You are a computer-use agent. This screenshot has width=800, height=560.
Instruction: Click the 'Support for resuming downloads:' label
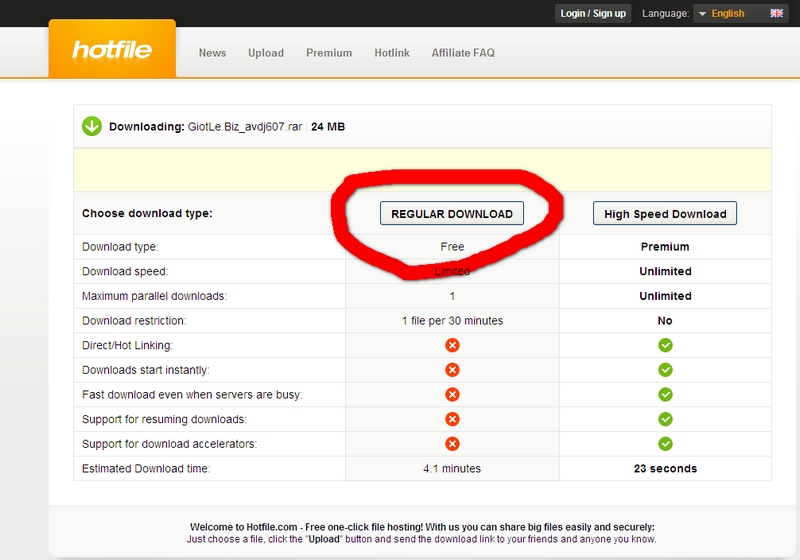(x=164, y=419)
